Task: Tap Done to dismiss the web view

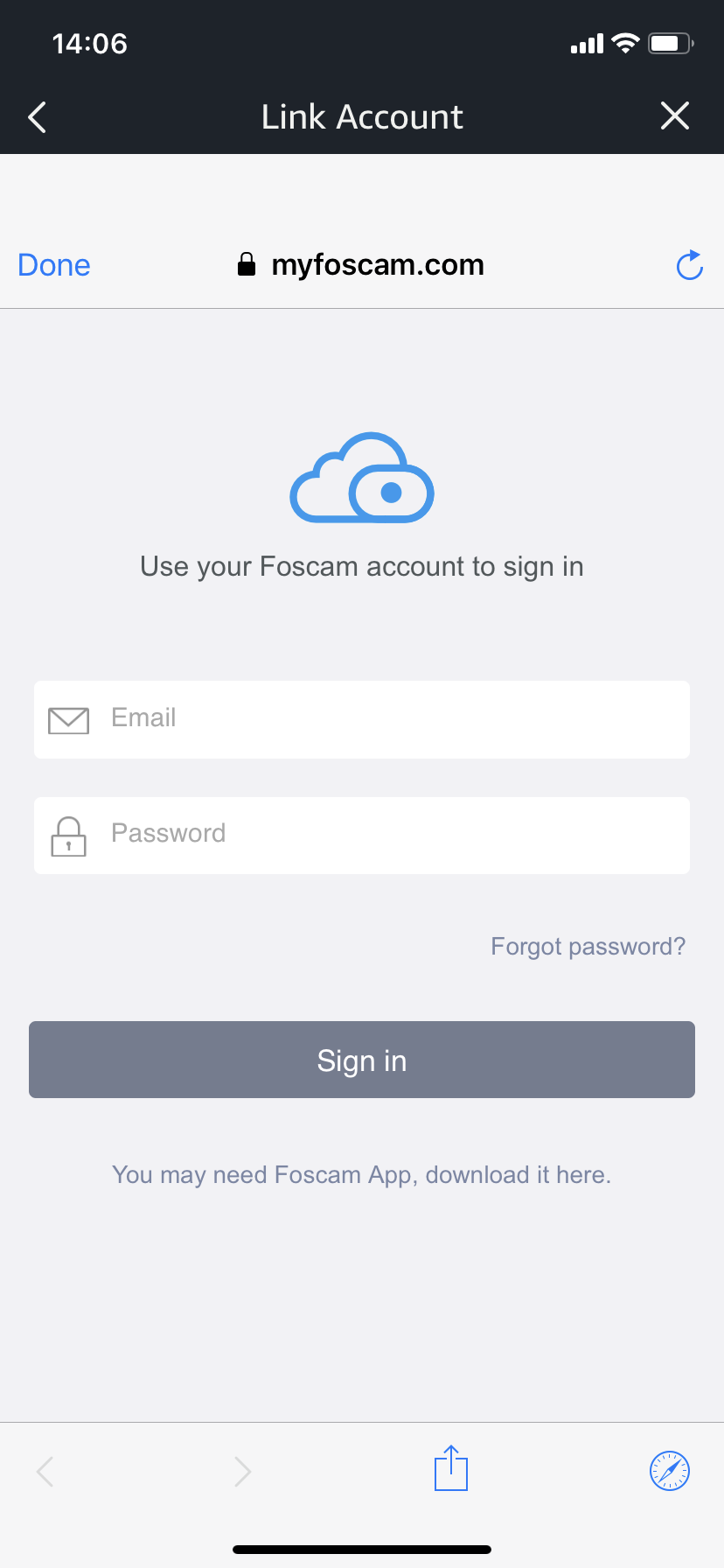Action: click(53, 264)
